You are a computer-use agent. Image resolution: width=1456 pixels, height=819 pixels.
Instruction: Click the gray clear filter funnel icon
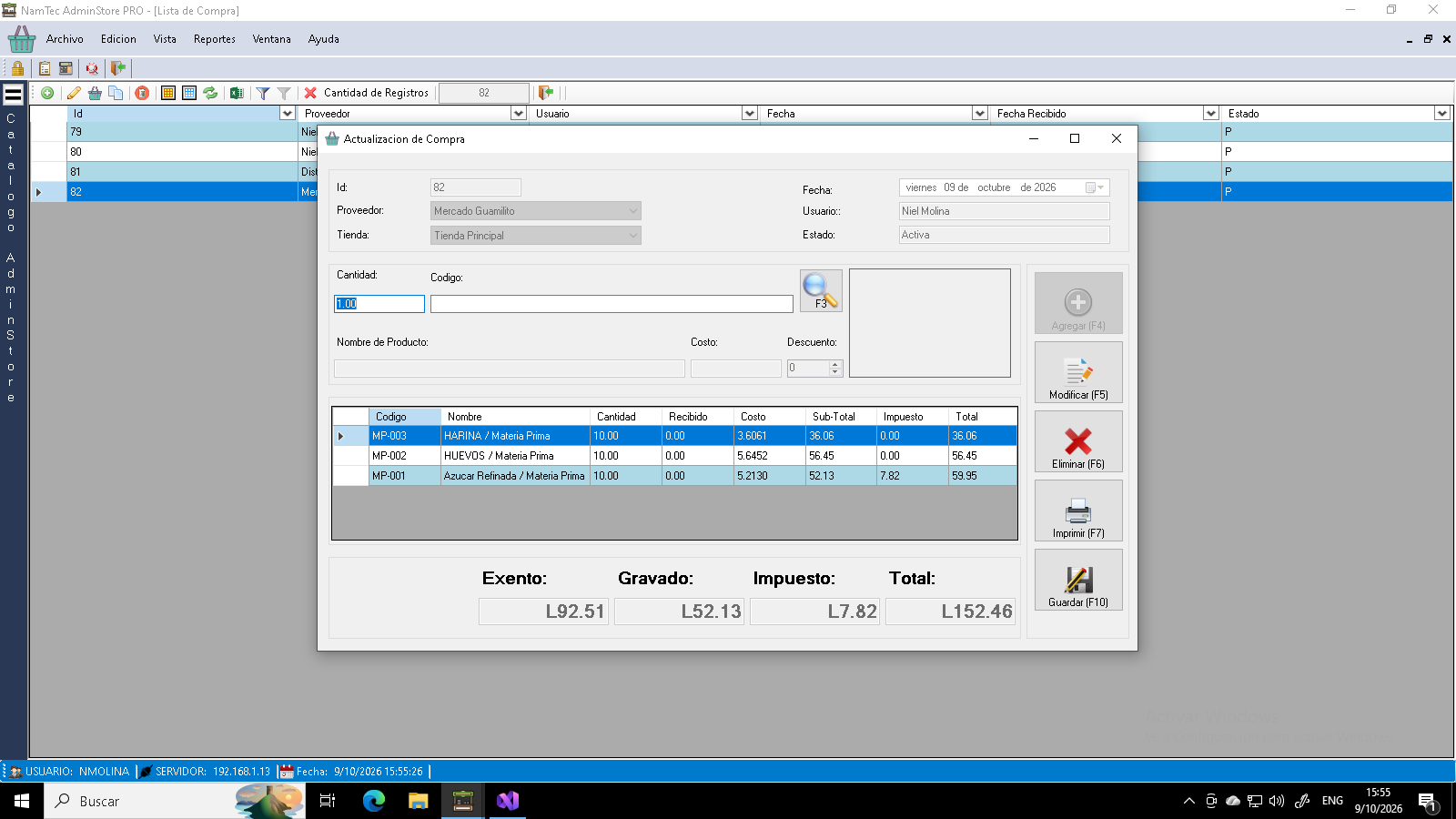pos(284,93)
